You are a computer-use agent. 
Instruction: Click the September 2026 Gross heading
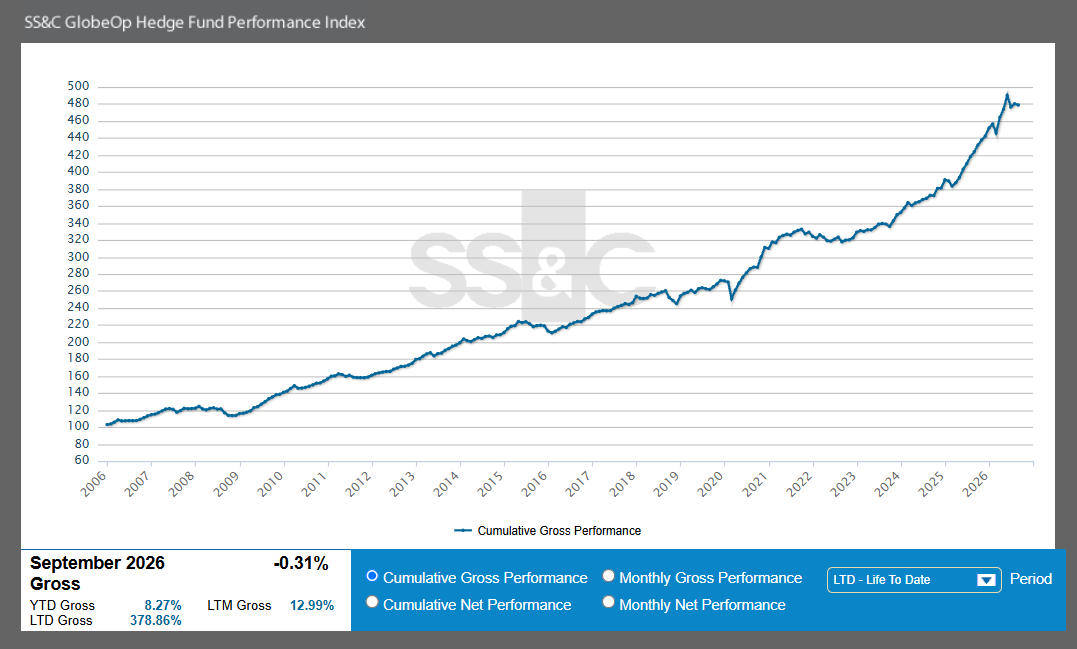(98, 573)
